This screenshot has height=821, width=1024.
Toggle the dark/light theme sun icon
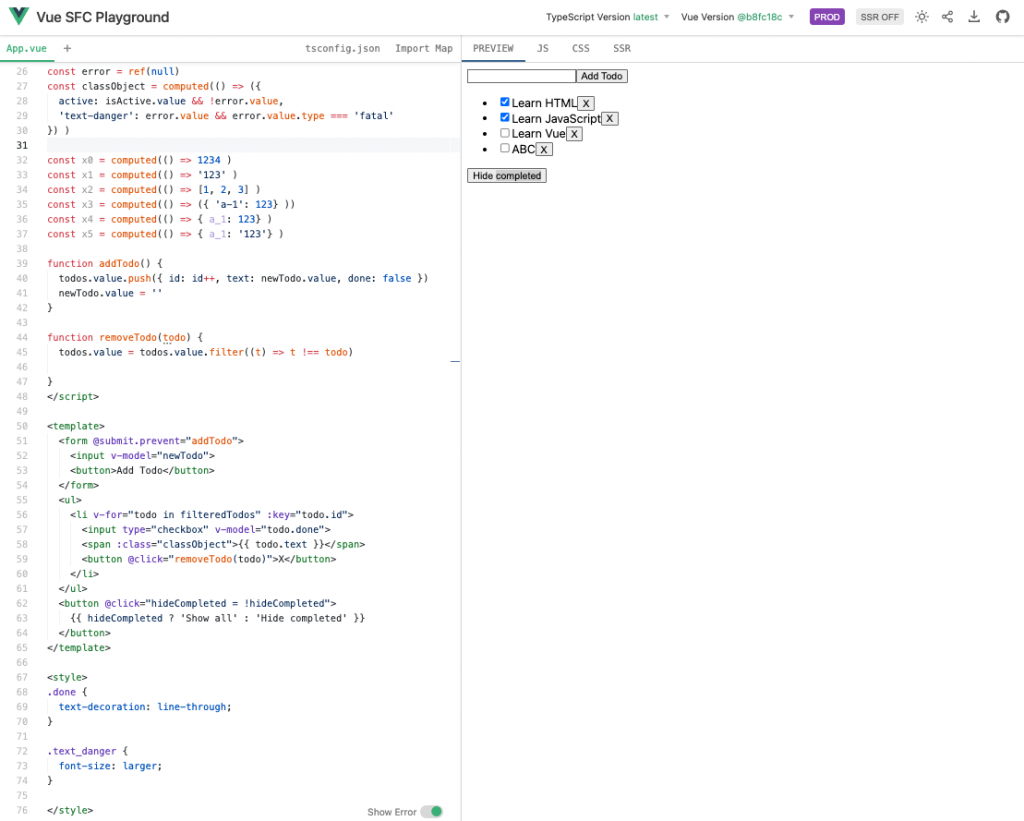921,17
